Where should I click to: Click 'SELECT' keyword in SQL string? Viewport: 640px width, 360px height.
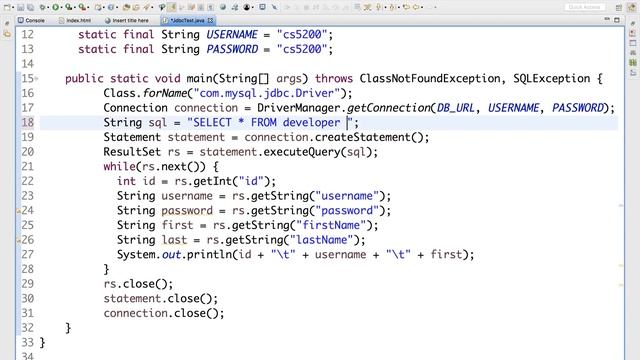(212, 122)
